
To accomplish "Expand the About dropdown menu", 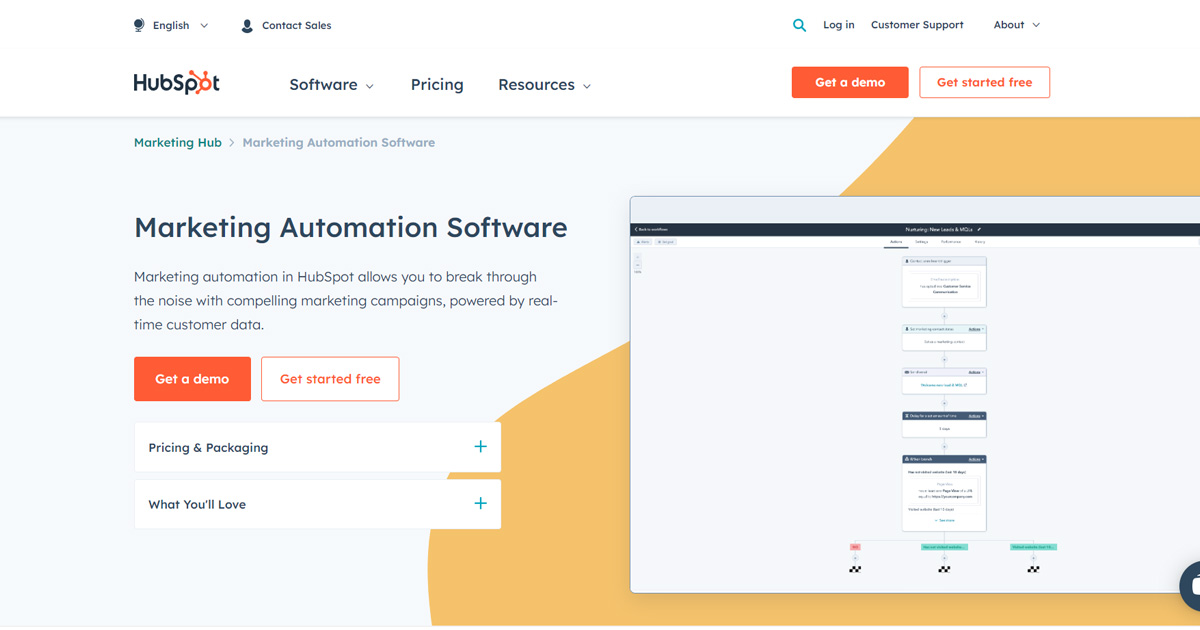I will (1016, 25).
